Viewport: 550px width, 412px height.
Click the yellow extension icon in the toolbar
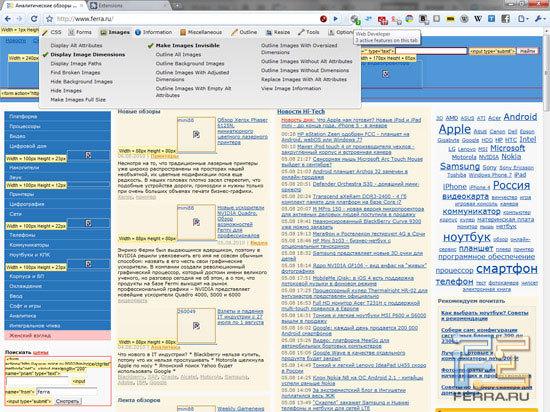coord(450,19)
